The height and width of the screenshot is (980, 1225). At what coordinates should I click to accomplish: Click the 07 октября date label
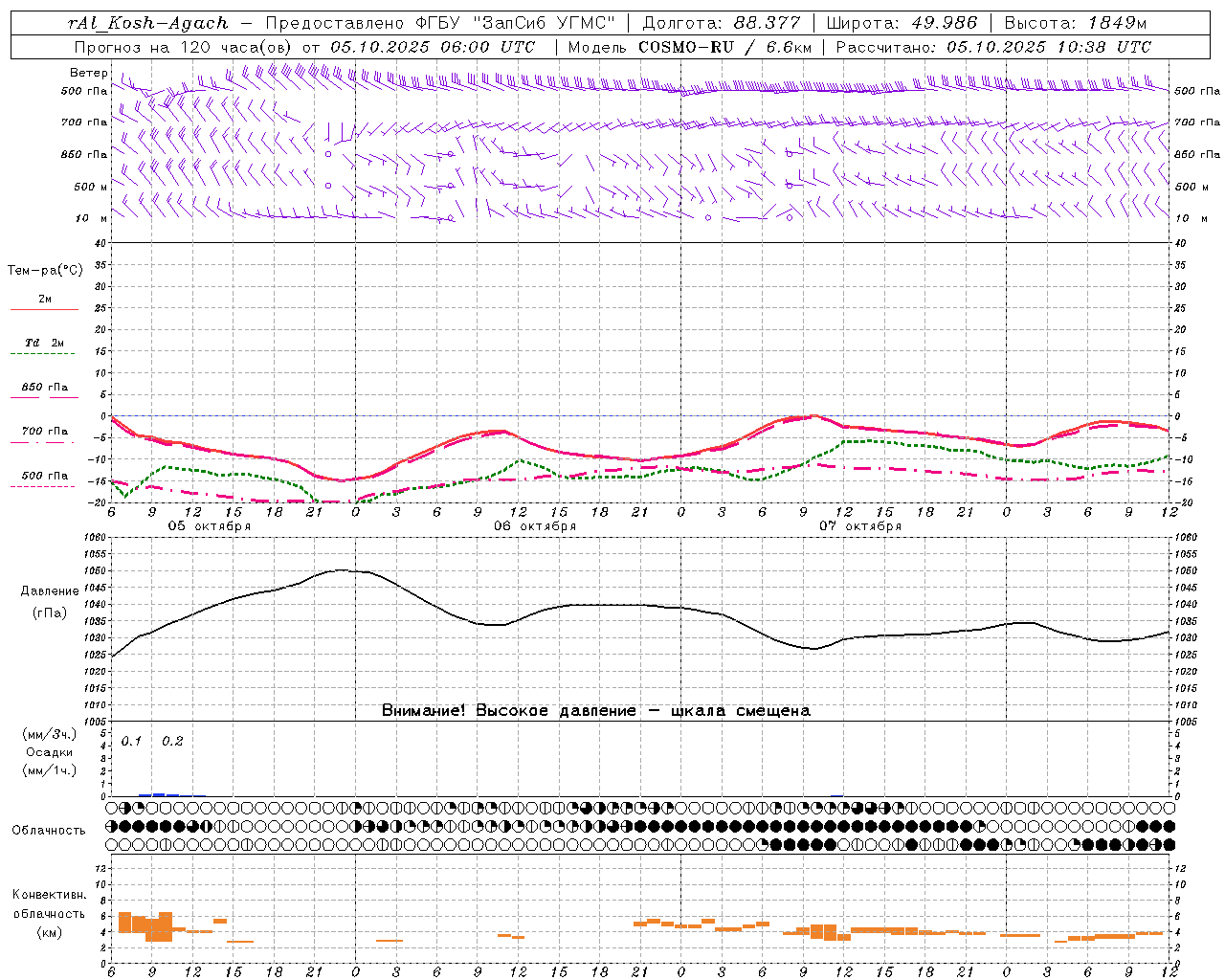click(x=860, y=526)
